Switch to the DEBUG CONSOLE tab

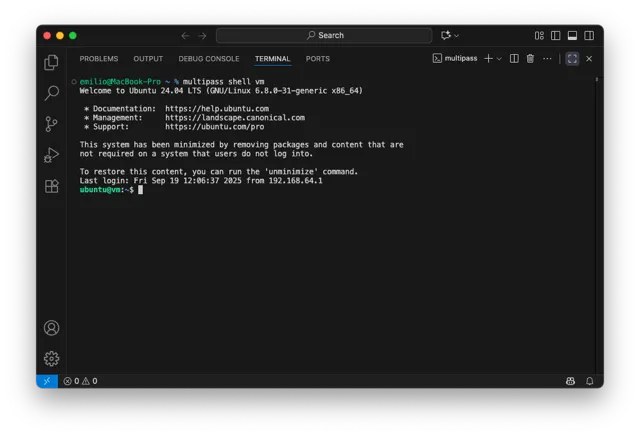click(209, 59)
